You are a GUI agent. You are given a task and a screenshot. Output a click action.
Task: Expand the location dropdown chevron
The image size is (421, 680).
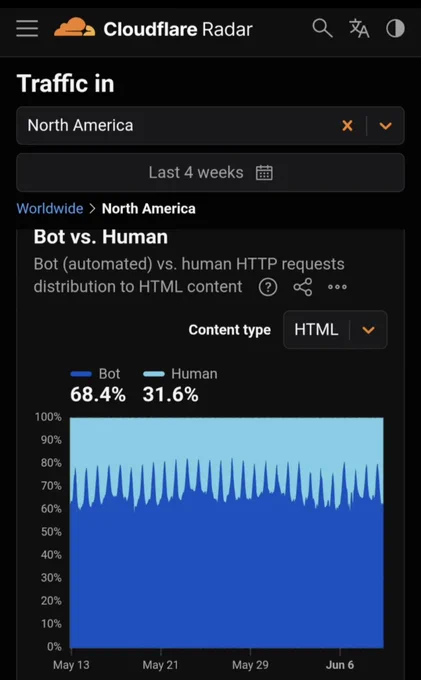click(x=385, y=126)
